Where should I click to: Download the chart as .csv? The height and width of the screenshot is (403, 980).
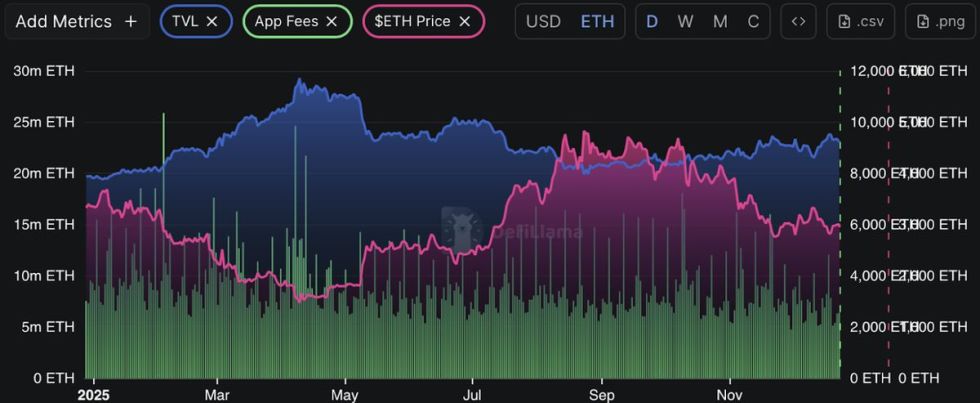(860, 21)
